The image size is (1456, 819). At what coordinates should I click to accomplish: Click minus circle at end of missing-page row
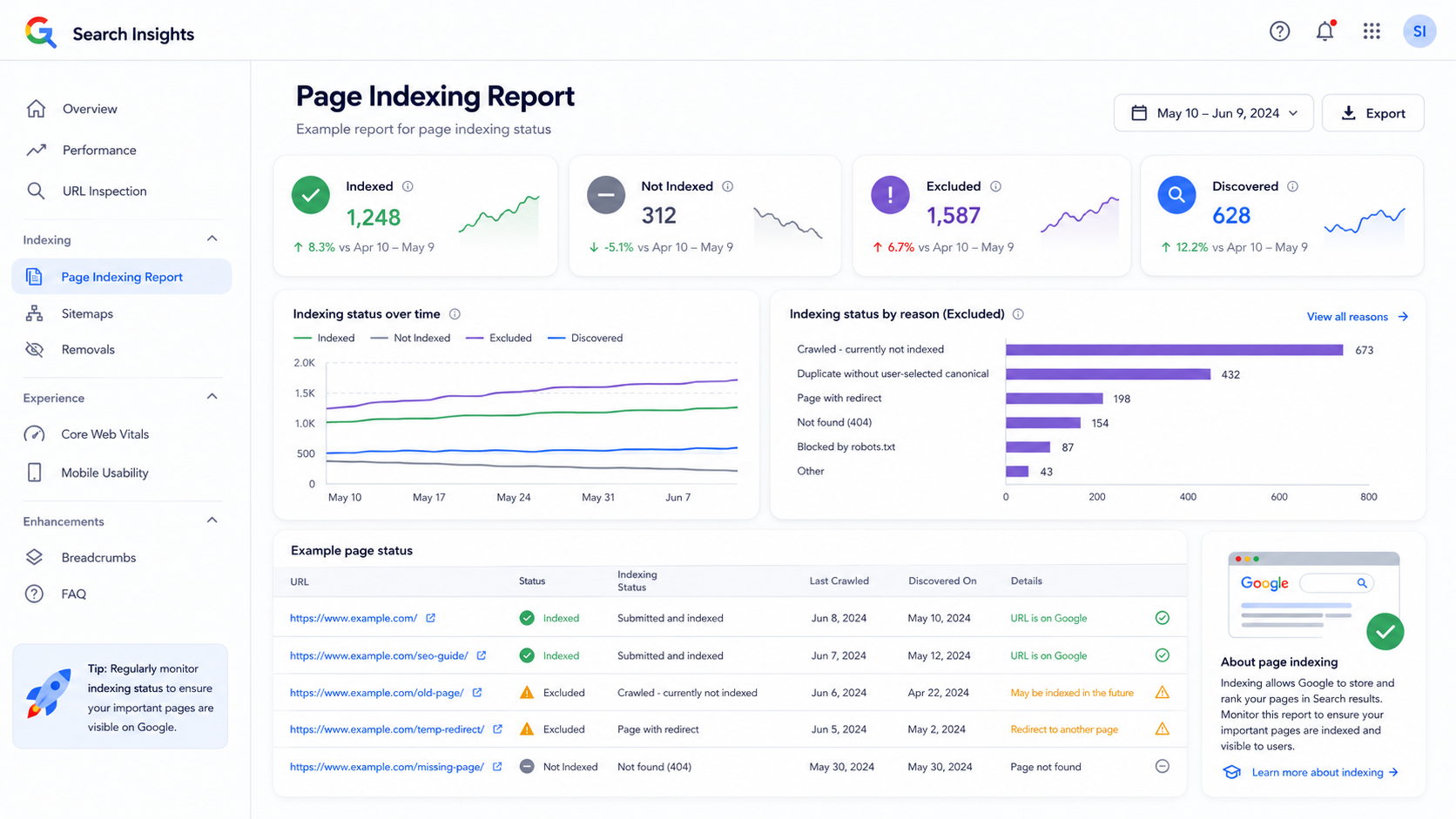click(x=1162, y=767)
